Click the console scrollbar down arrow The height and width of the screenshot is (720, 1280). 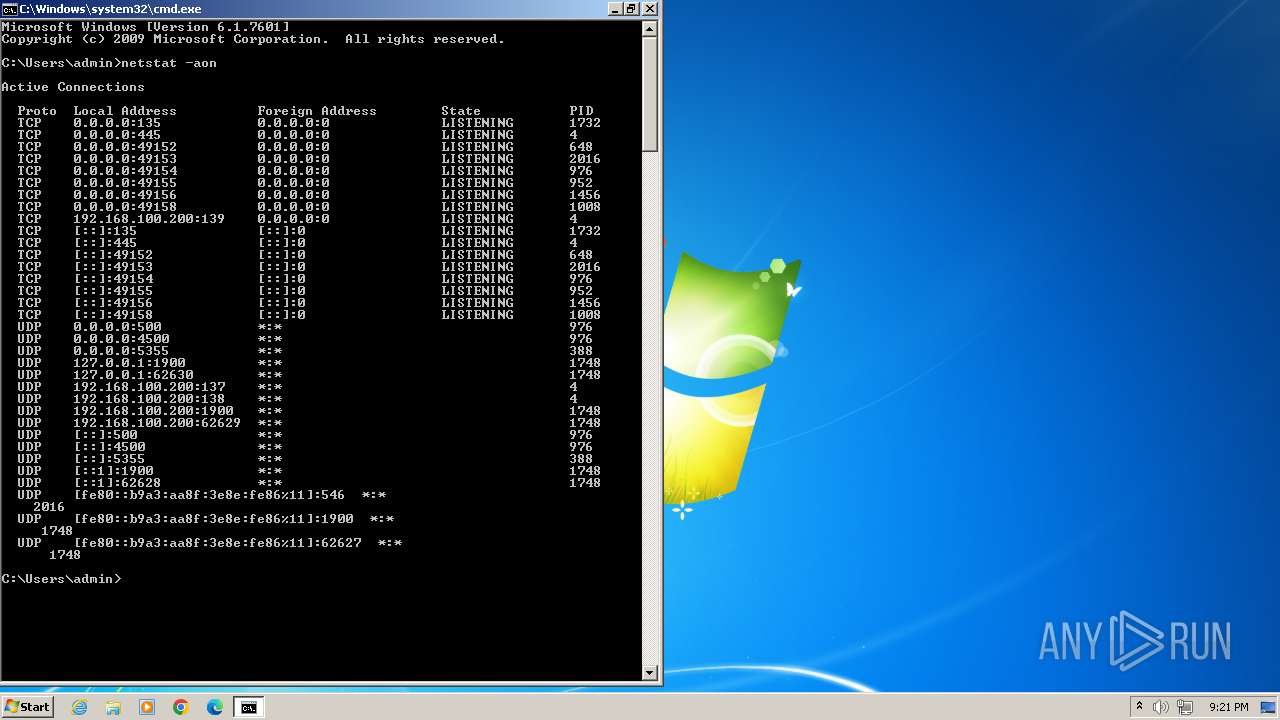point(650,673)
